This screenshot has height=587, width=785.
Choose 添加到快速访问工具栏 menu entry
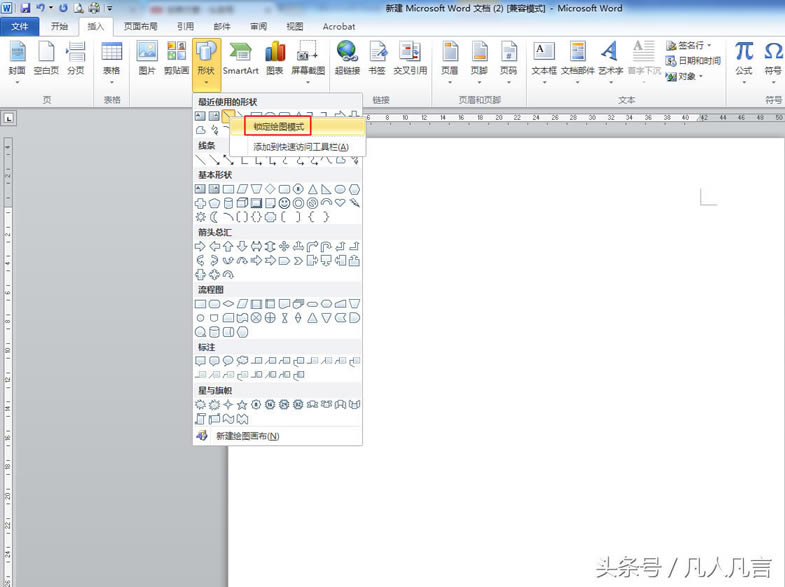pyautogui.click(x=300, y=147)
